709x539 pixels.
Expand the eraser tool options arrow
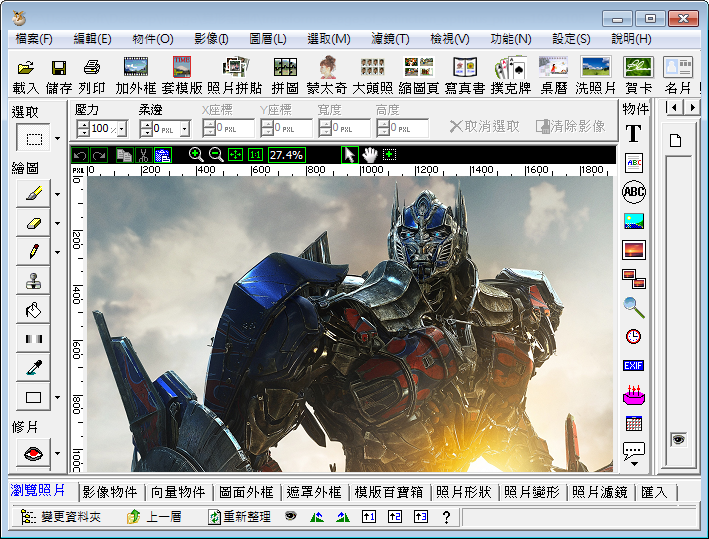[x=57, y=223]
